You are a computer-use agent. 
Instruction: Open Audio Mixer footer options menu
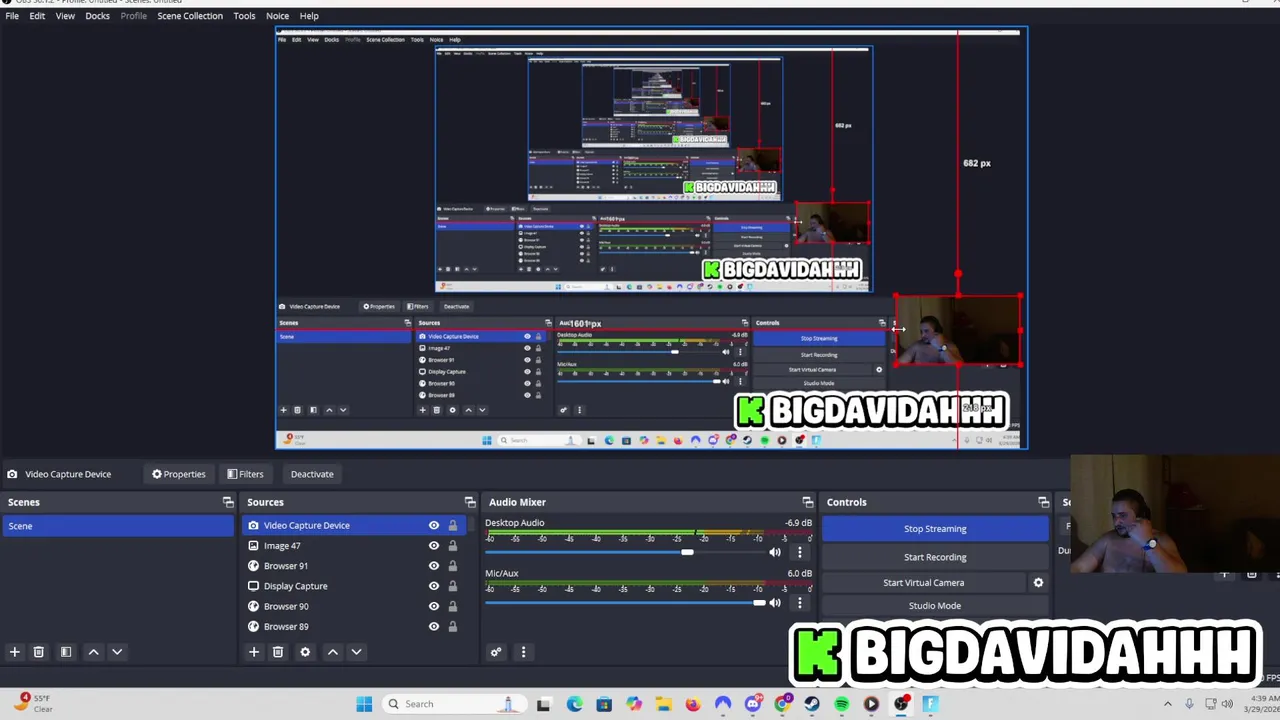click(523, 652)
